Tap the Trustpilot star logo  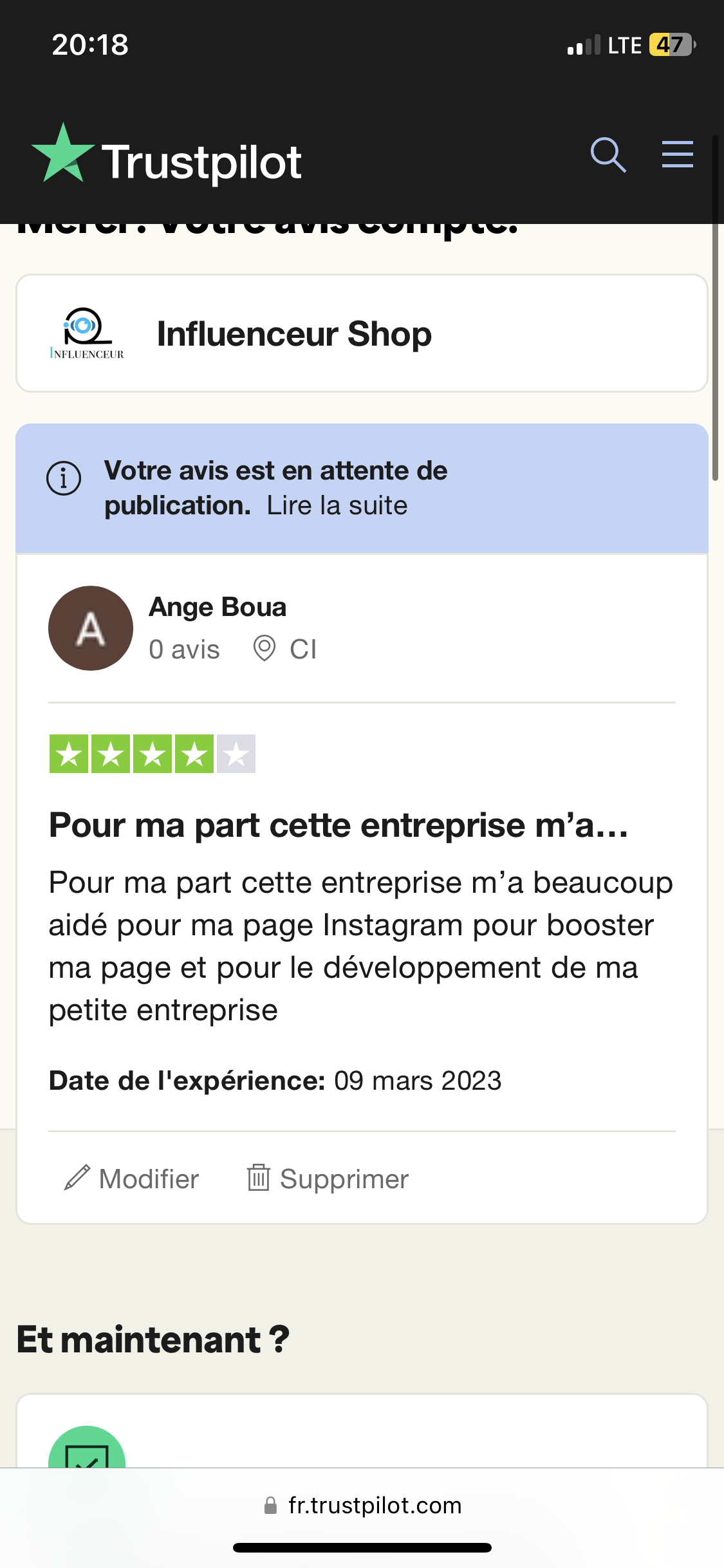[62, 154]
